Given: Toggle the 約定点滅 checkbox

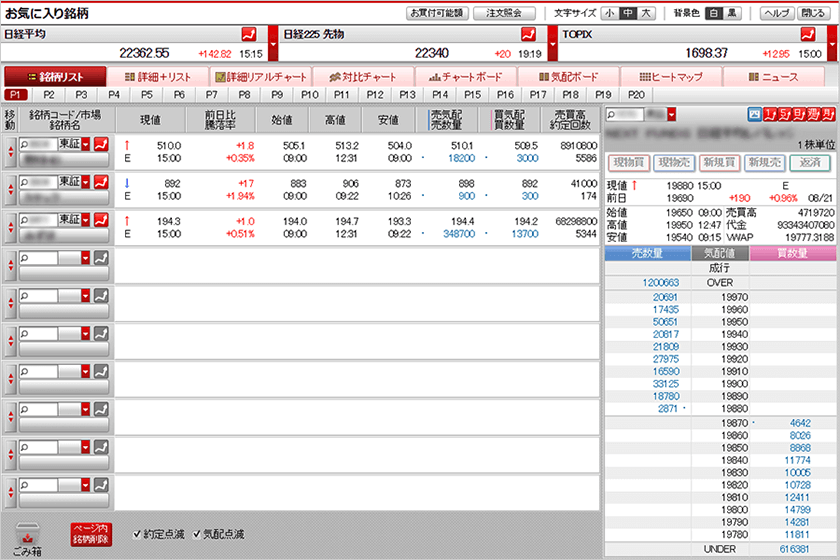Looking at the screenshot, I should [138, 533].
